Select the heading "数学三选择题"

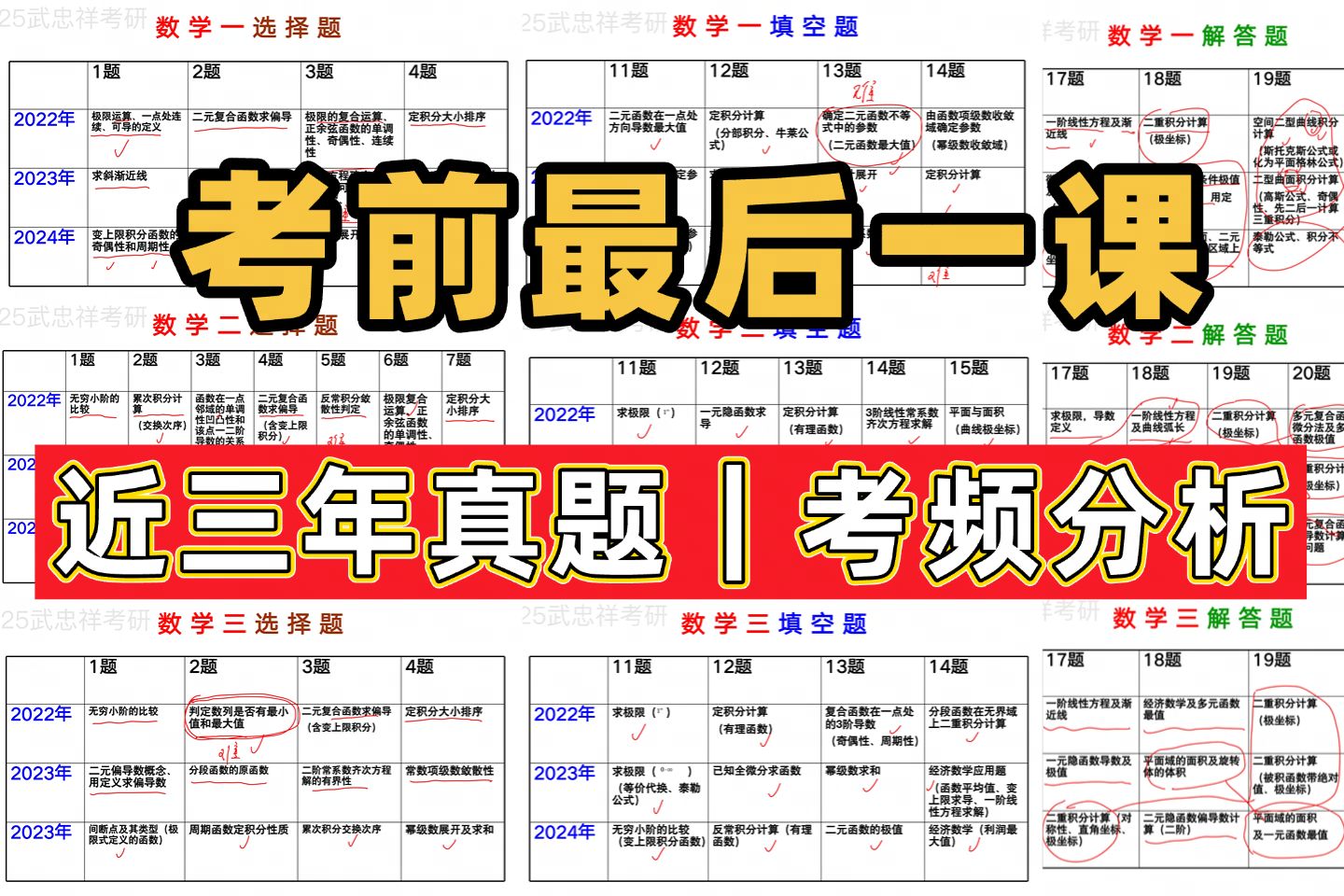tap(251, 623)
